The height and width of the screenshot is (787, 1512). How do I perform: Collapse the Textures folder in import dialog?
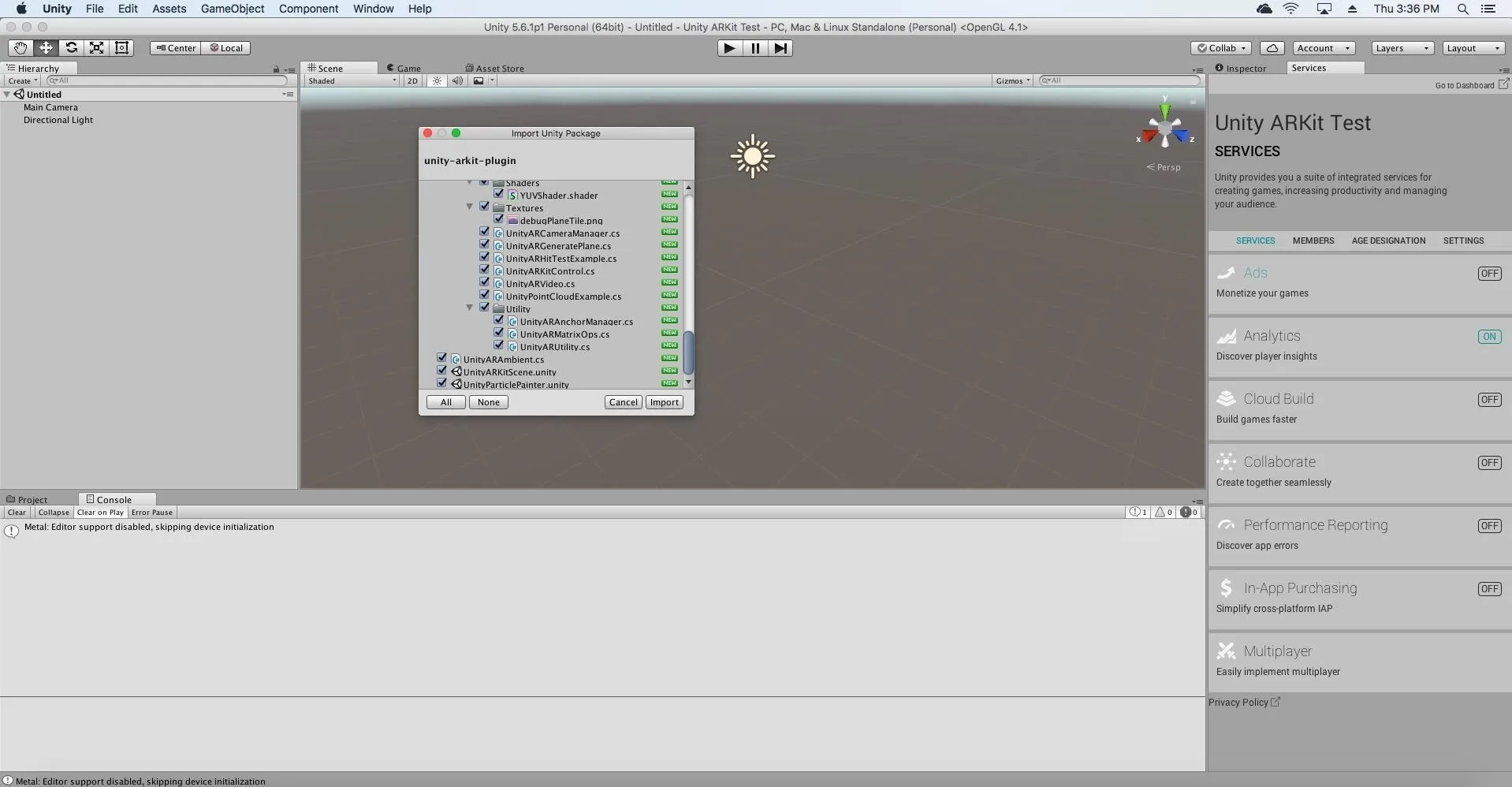coord(470,207)
